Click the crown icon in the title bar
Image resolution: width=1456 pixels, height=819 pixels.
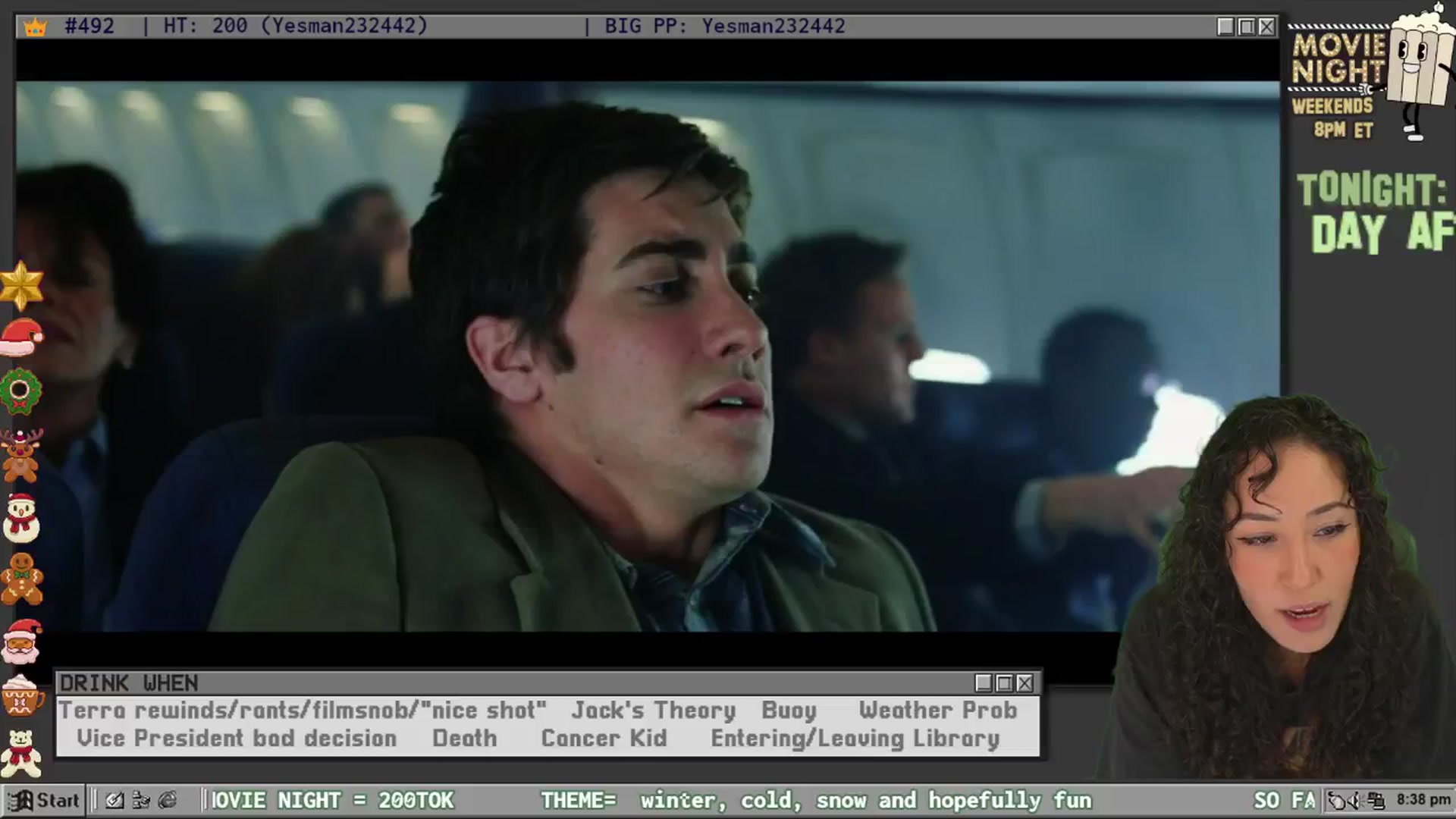35,27
